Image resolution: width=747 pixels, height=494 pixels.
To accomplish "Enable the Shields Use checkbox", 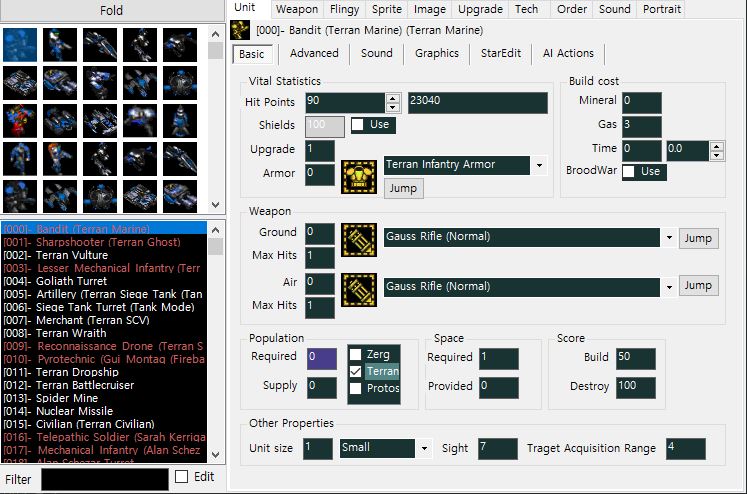I will [358, 125].
